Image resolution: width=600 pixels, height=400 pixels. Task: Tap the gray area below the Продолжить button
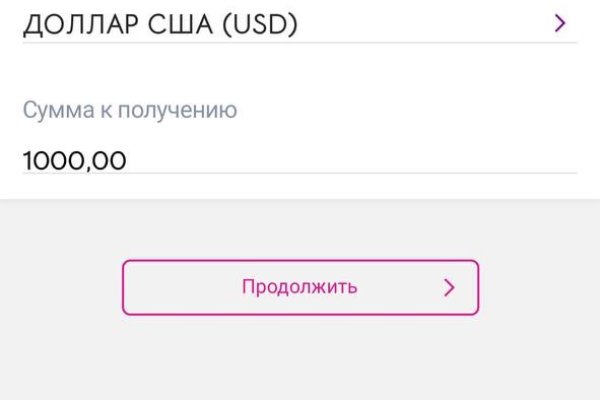click(x=300, y=360)
